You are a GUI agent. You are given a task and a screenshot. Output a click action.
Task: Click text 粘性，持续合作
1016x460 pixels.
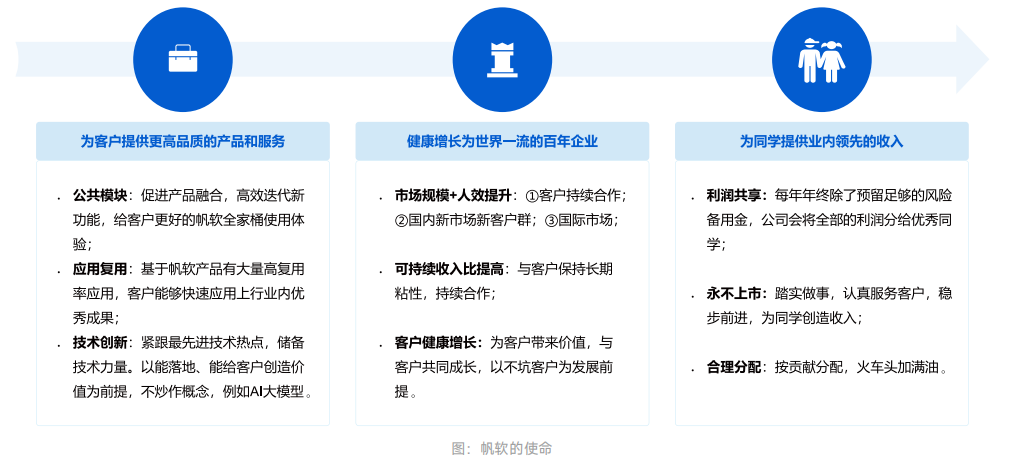(x=443, y=294)
